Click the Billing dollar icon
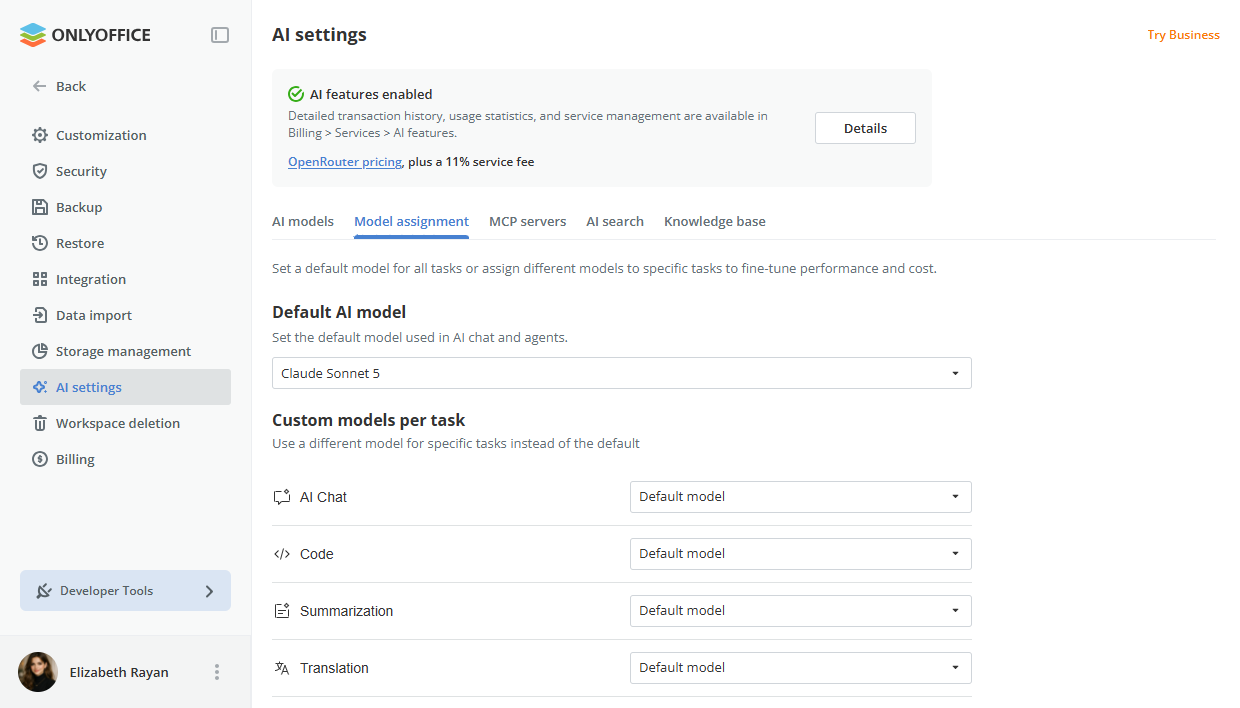 tap(40, 459)
